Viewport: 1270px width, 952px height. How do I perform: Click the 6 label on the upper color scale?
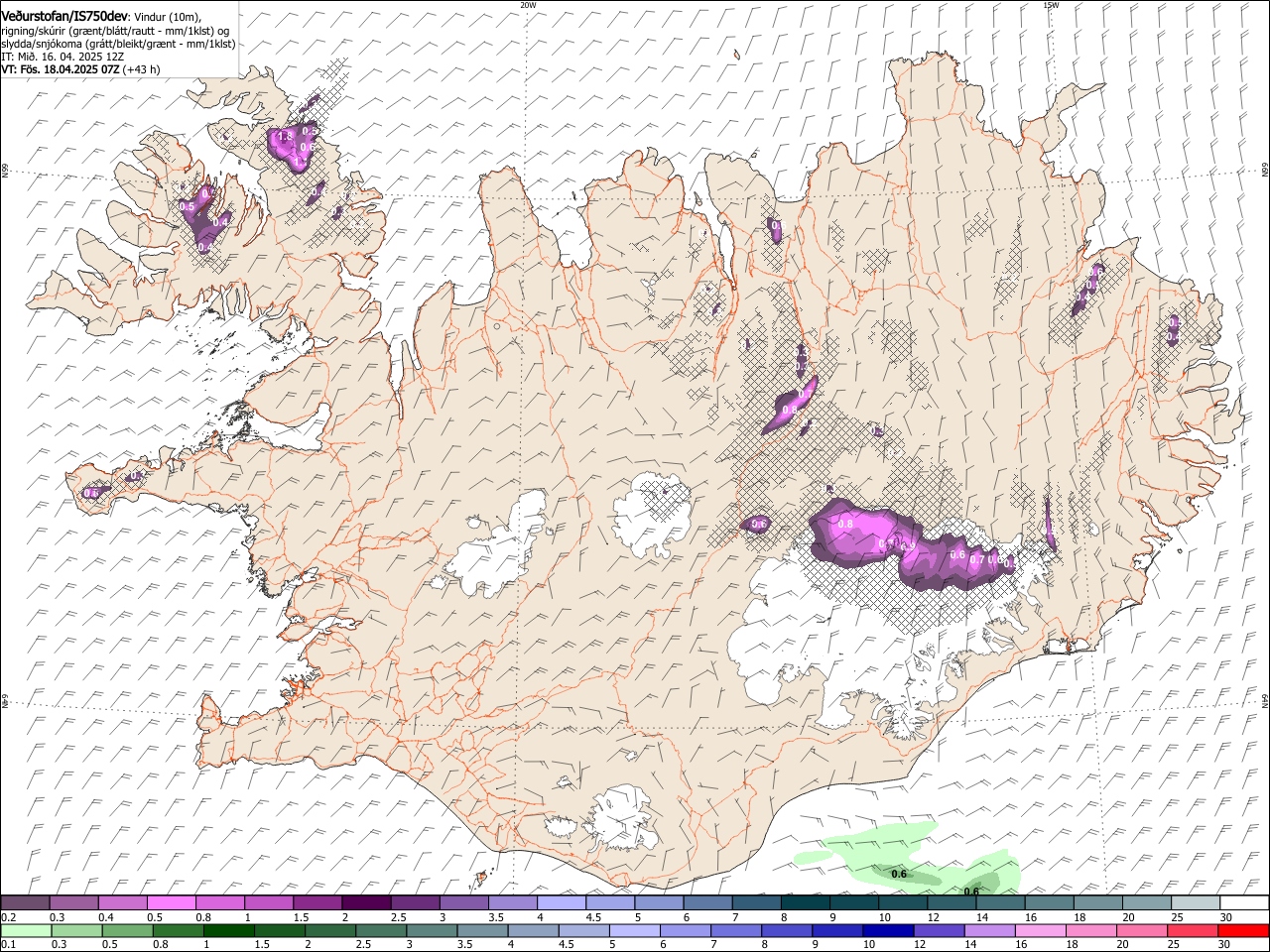pos(685,917)
